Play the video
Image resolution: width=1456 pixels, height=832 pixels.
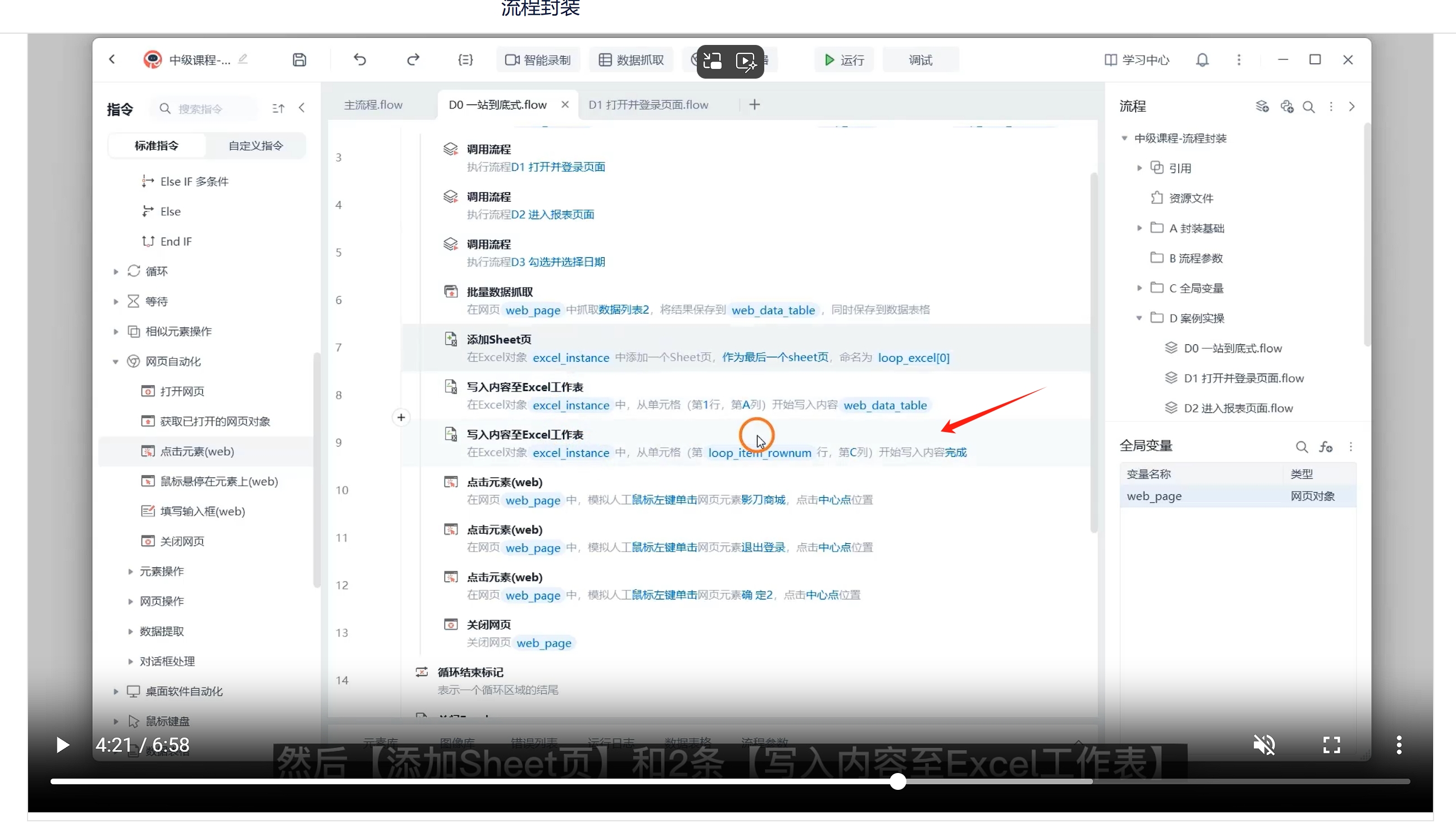62,744
